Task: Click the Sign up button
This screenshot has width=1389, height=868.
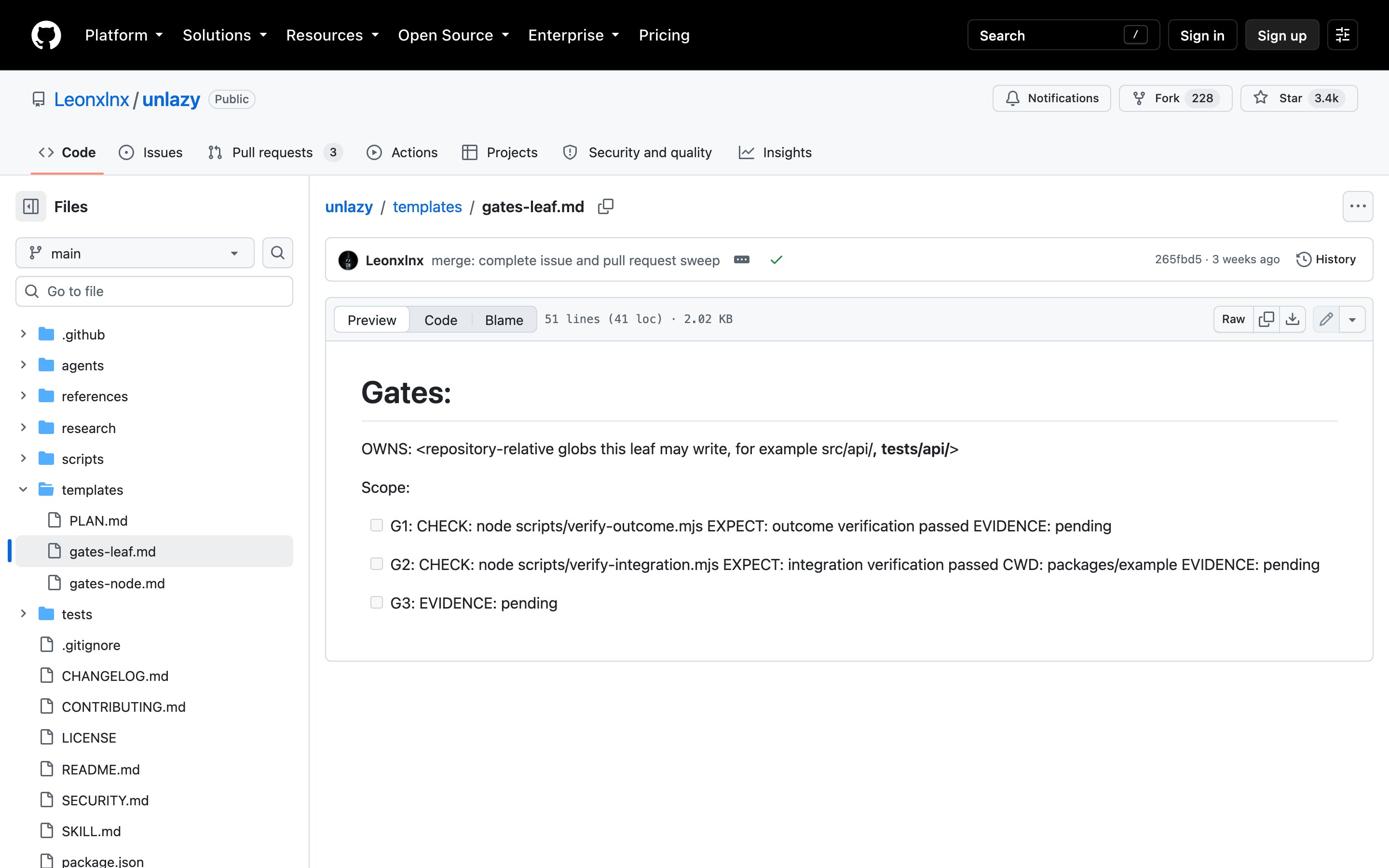Action: click(1281, 35)
